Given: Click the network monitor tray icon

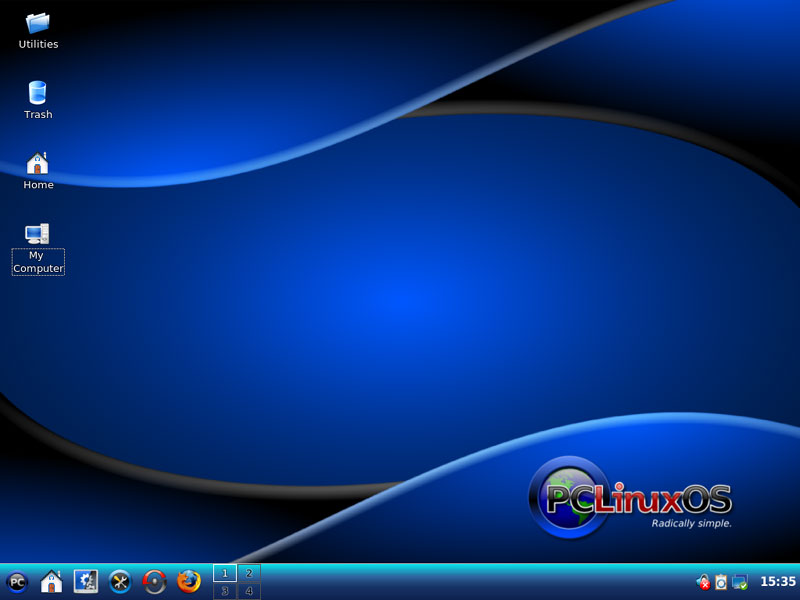Looking at the screenshot, I should (740, 582).
